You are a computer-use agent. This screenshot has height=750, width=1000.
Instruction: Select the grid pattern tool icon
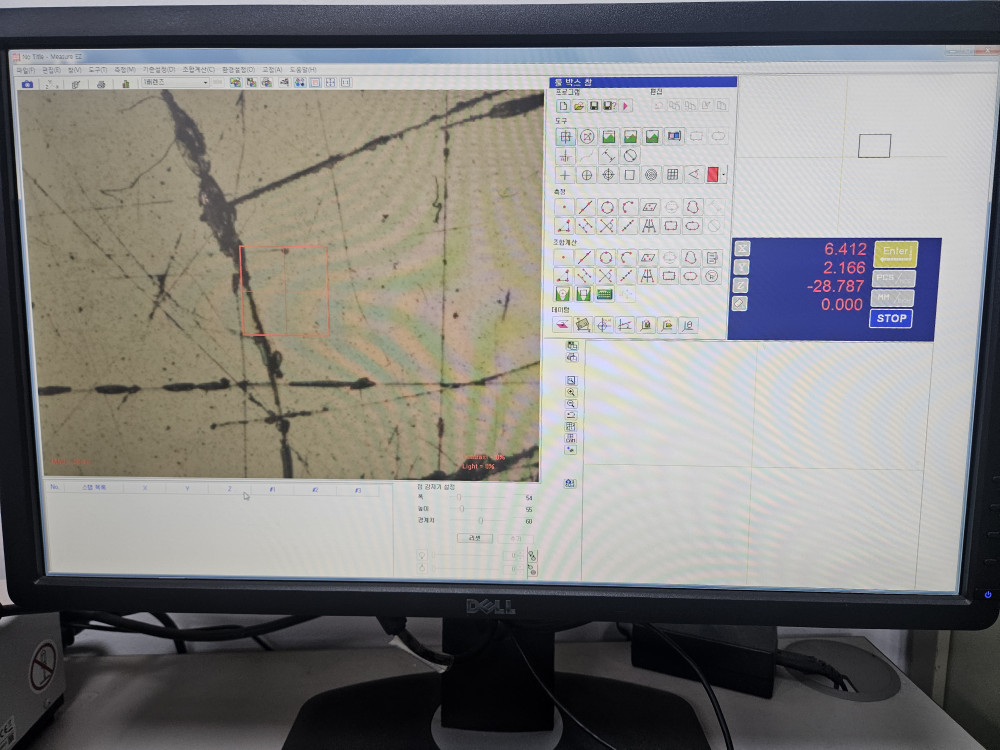672,175
